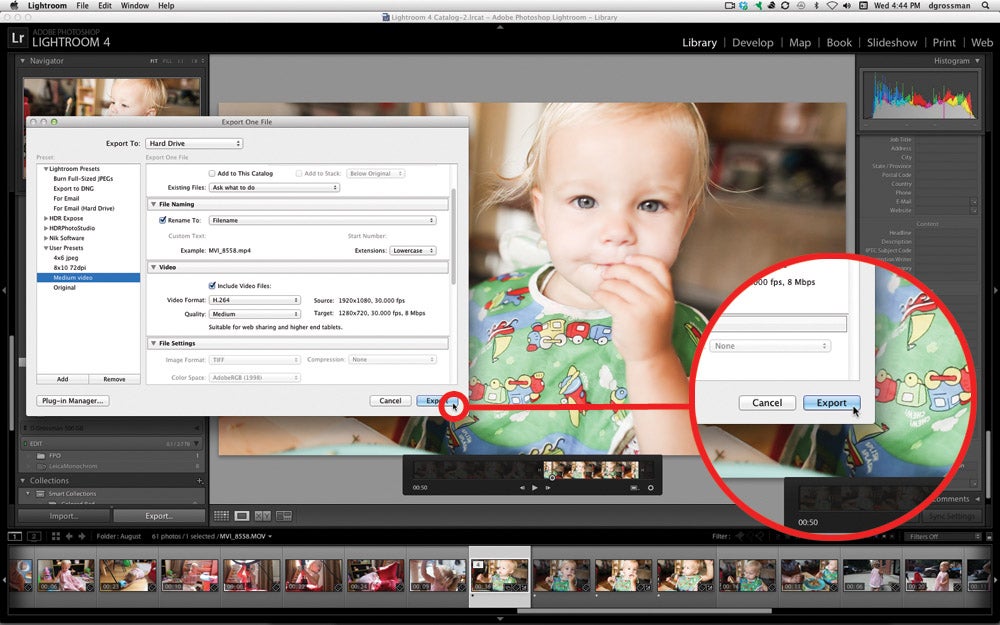Collapse the File Settings section

pyautogui.click(x=154, y=343)
